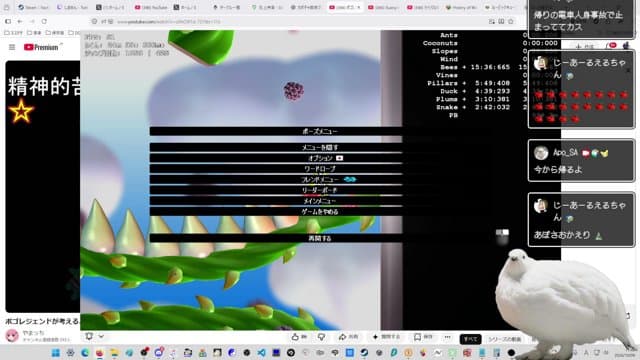The image size is (640, 360).
Task: Click the Ants split label
Action: click(449, 35)
